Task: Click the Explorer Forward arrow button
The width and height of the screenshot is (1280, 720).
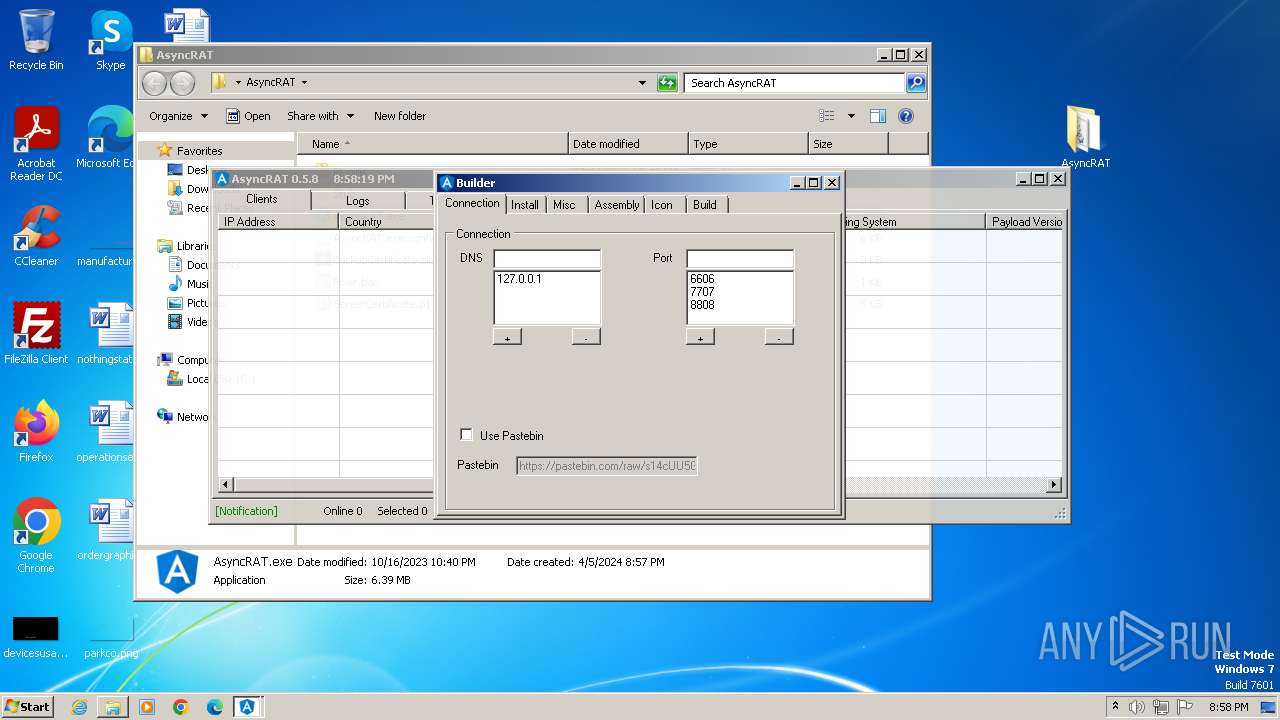Action: (182, 83)
